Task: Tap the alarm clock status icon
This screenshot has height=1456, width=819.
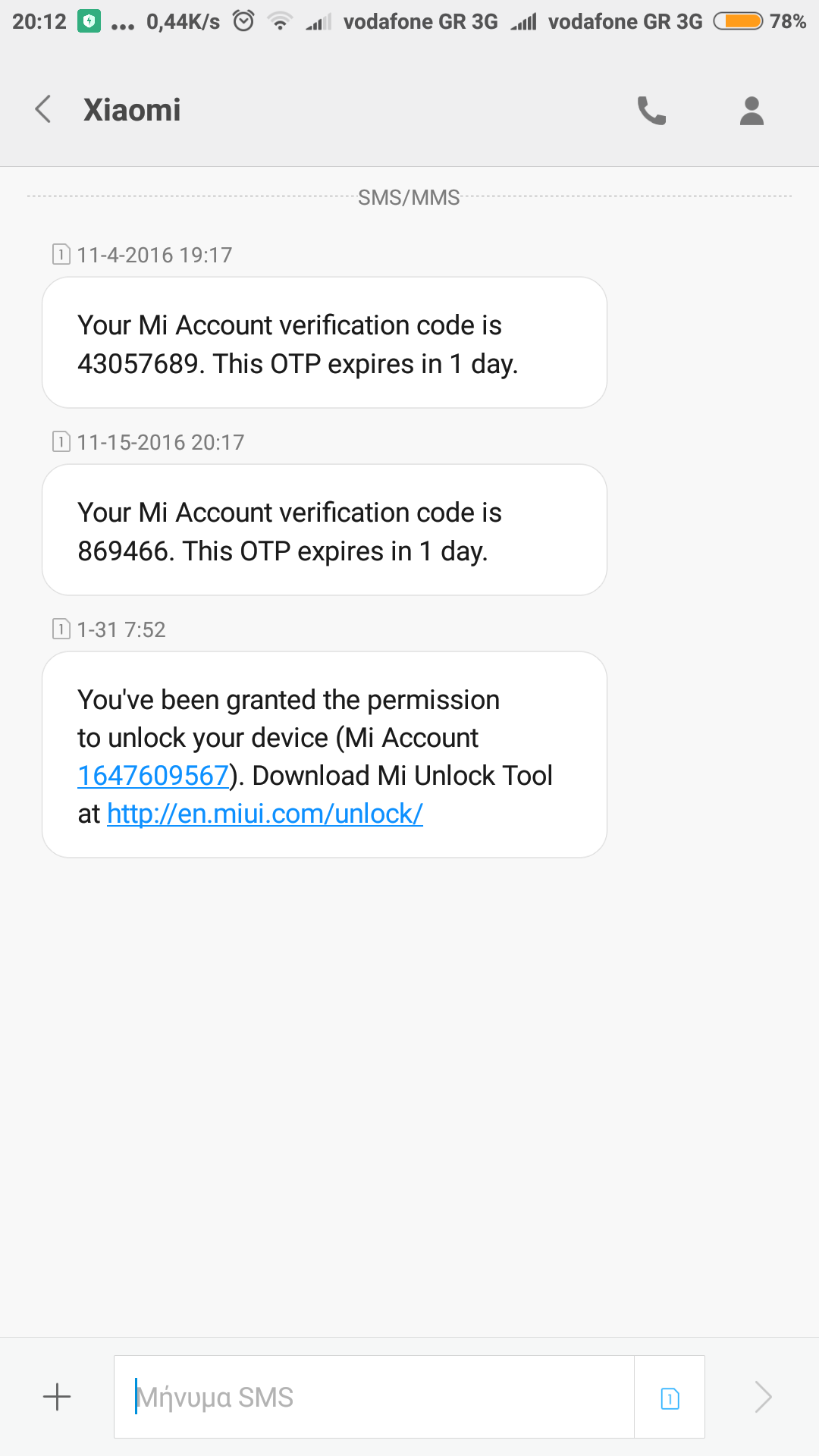Action: 243,21
